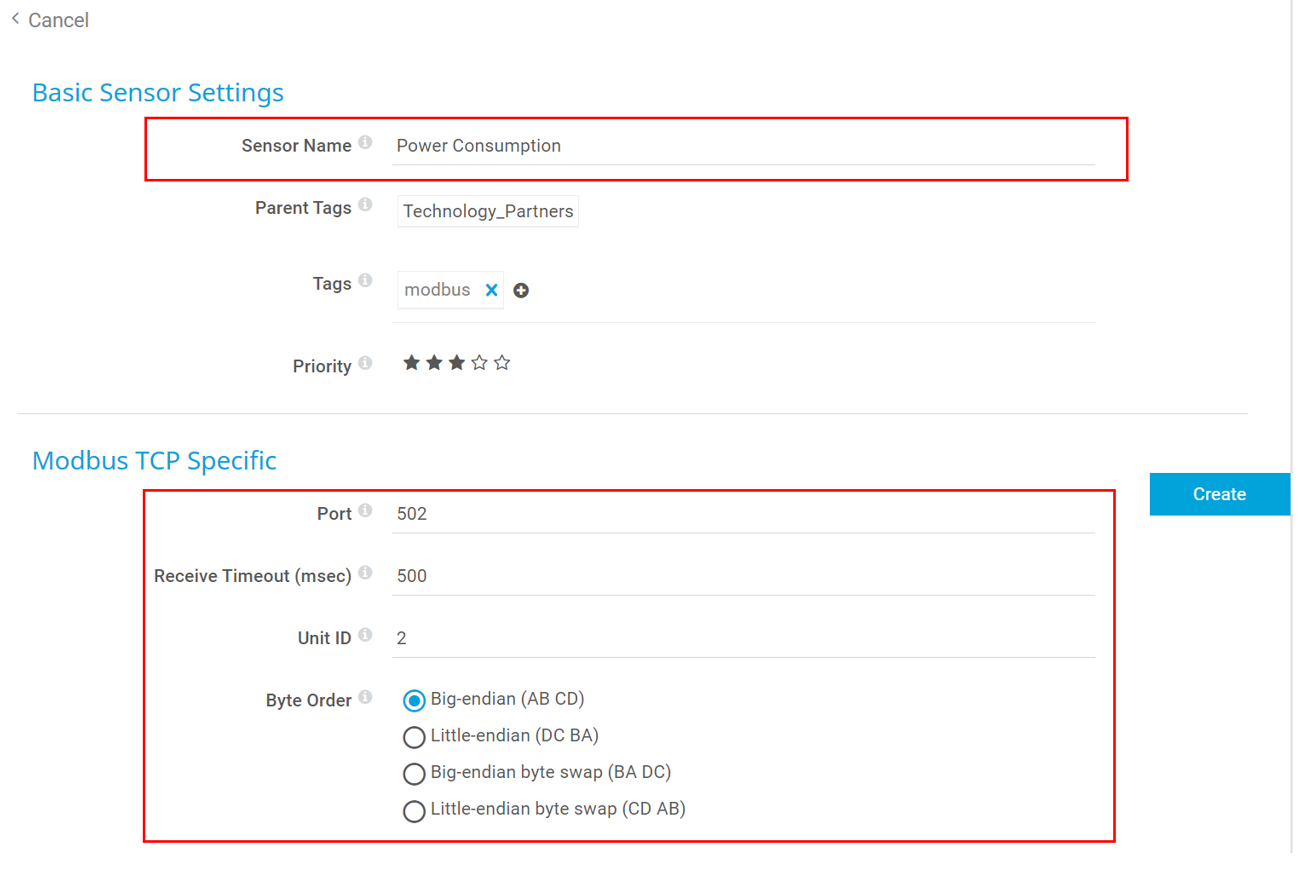The image size is (1302, 870).
Task: Click the Byte Order info icon
Action: (x=365, y=697)
